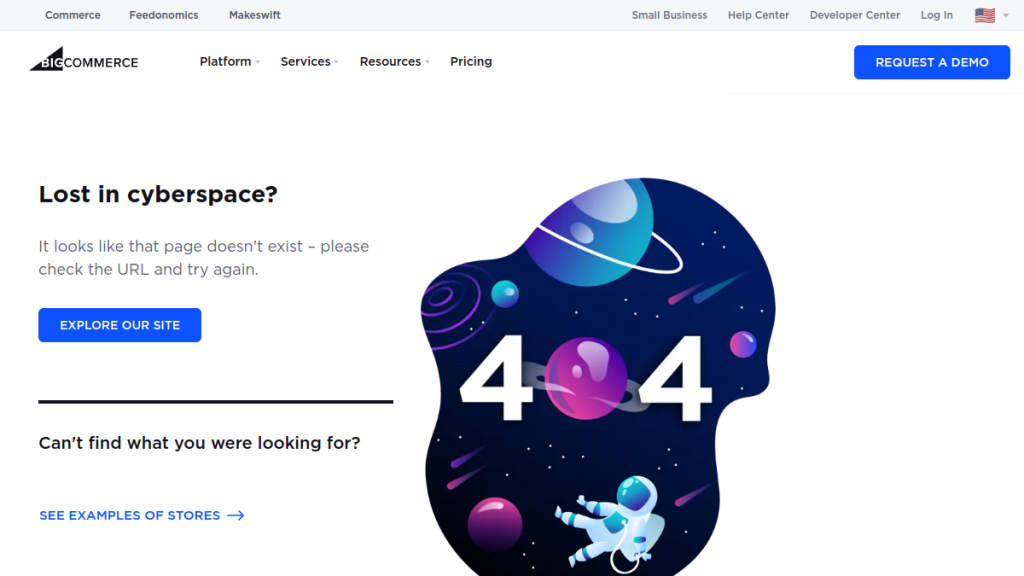This screenshot has width=1024, height=576.
Task: Open the Developer Center link
Action: point(855,15)
